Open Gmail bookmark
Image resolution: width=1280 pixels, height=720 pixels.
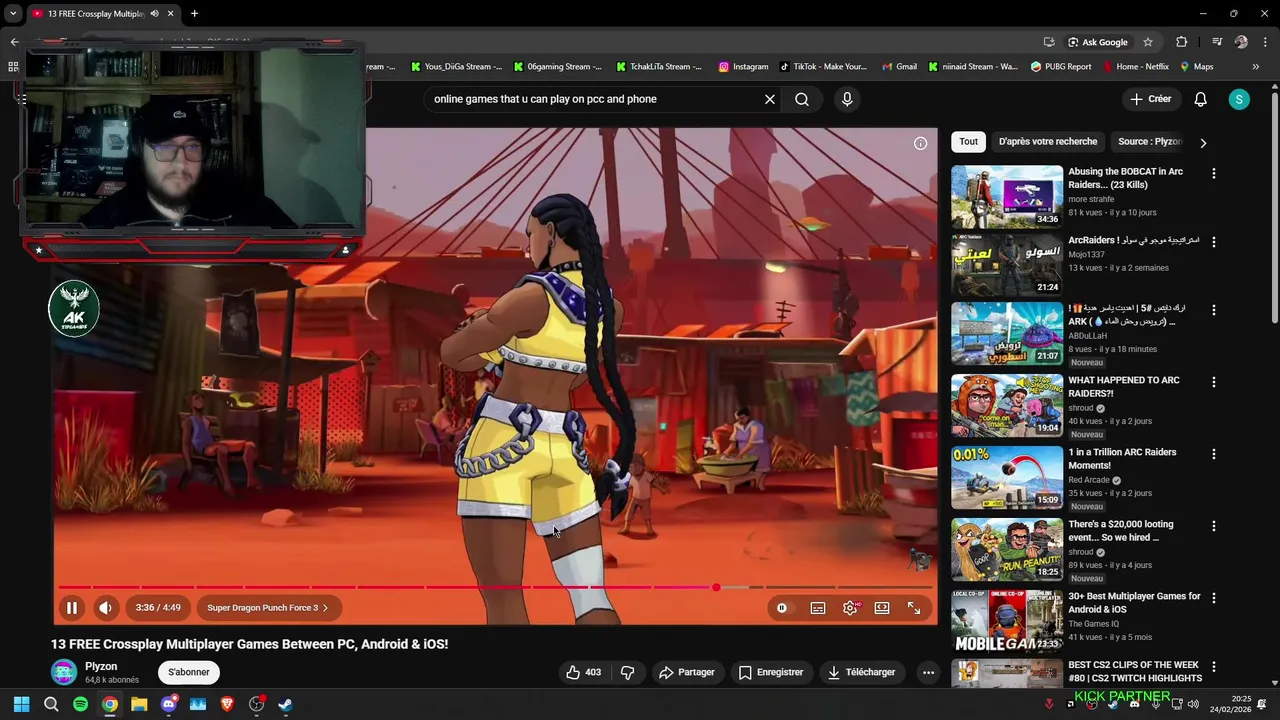click(899, 67)
